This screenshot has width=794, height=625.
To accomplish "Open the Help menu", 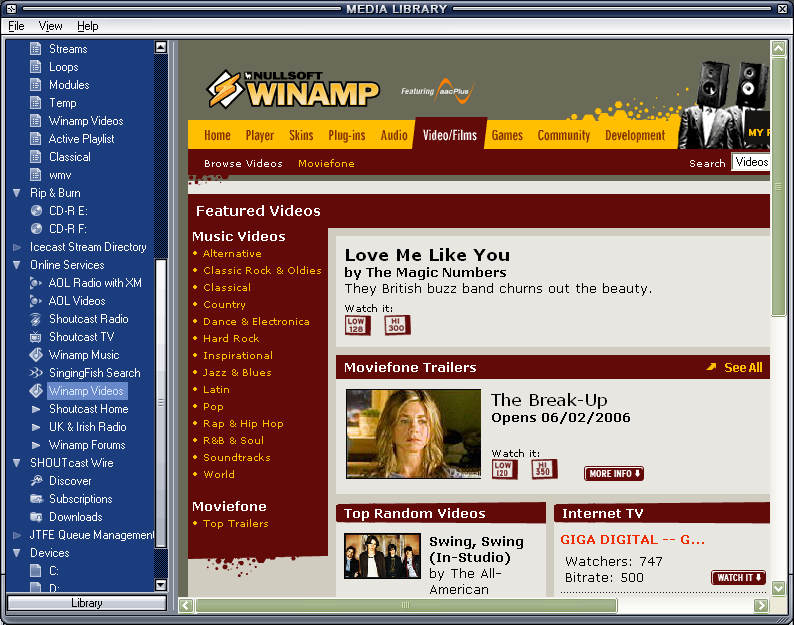I will point(88,26).
